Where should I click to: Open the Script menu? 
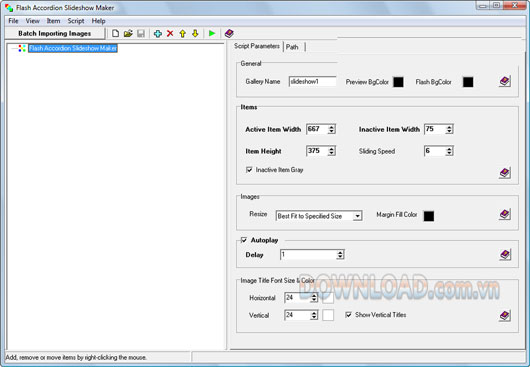tap(76, 21)
